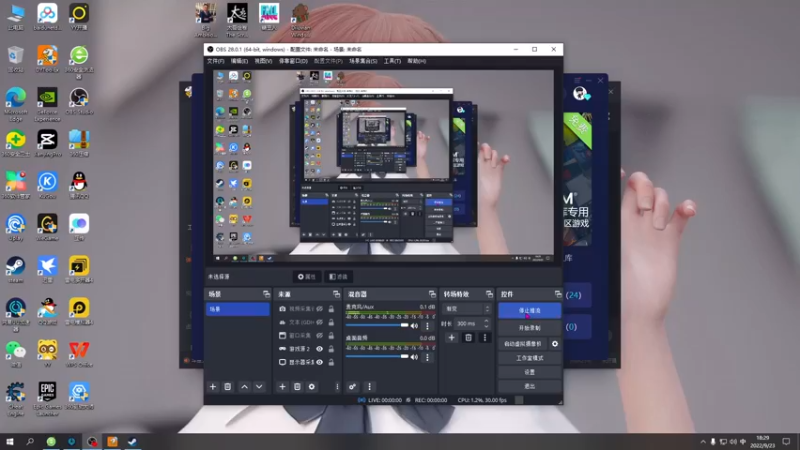Click the source properties (属性) gear button
The height and width of the screenshot is (450, 800).
point(307,277)
